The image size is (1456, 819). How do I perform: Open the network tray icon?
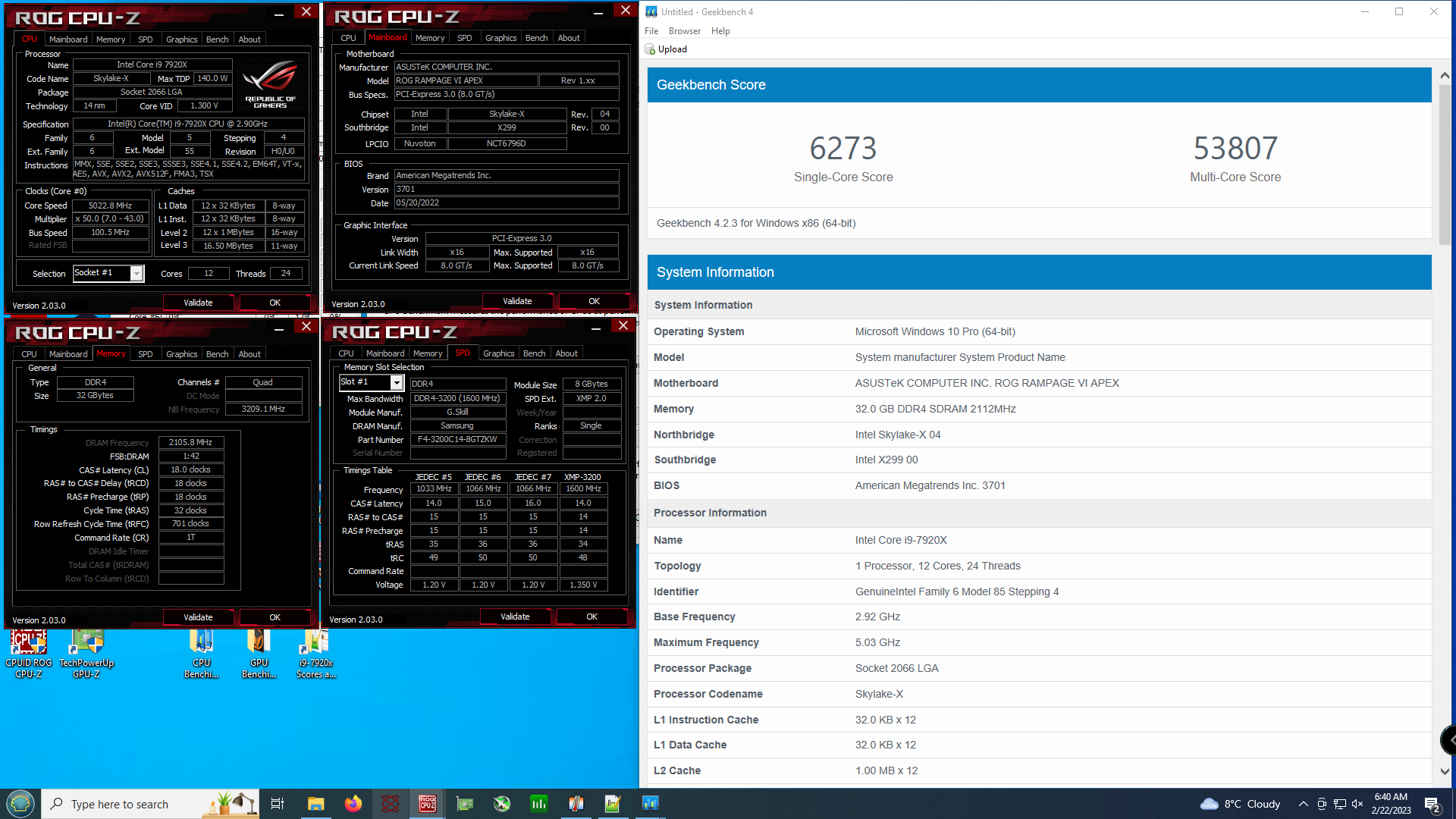[1340, 804]
